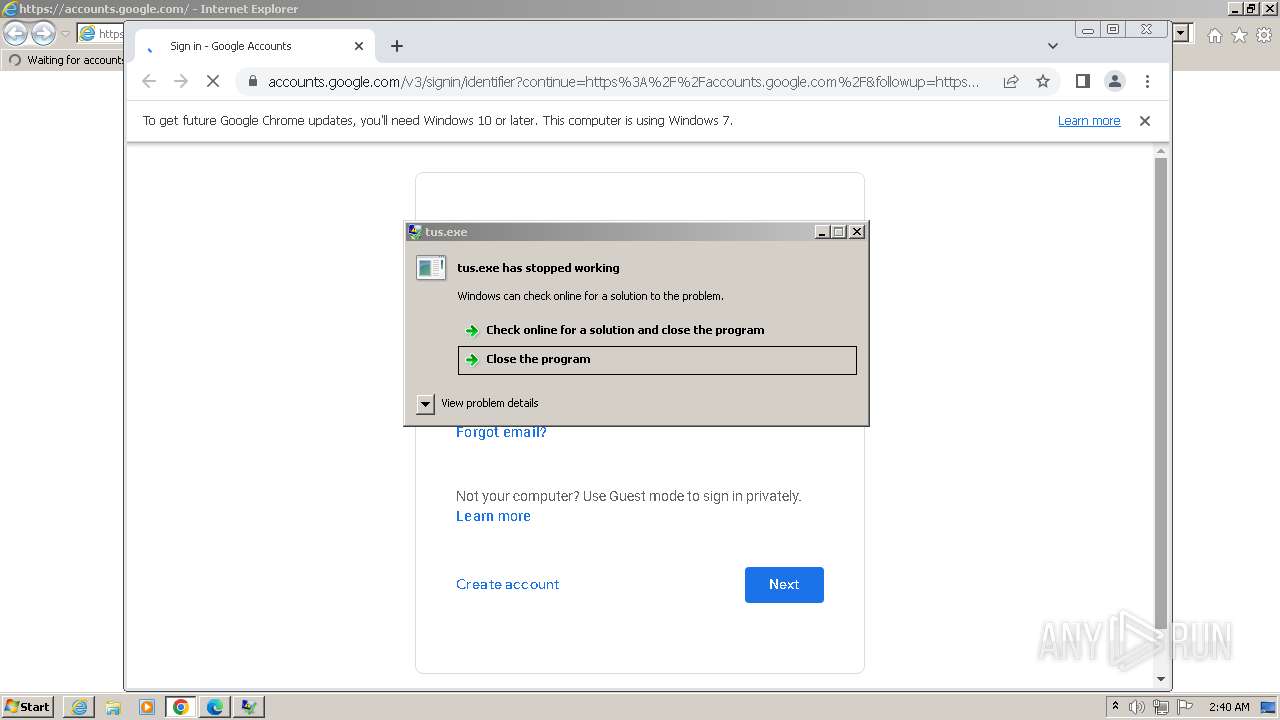Select the IE Waiting for accounts tab
The image size is (1280, 720).
pos(64,60)
